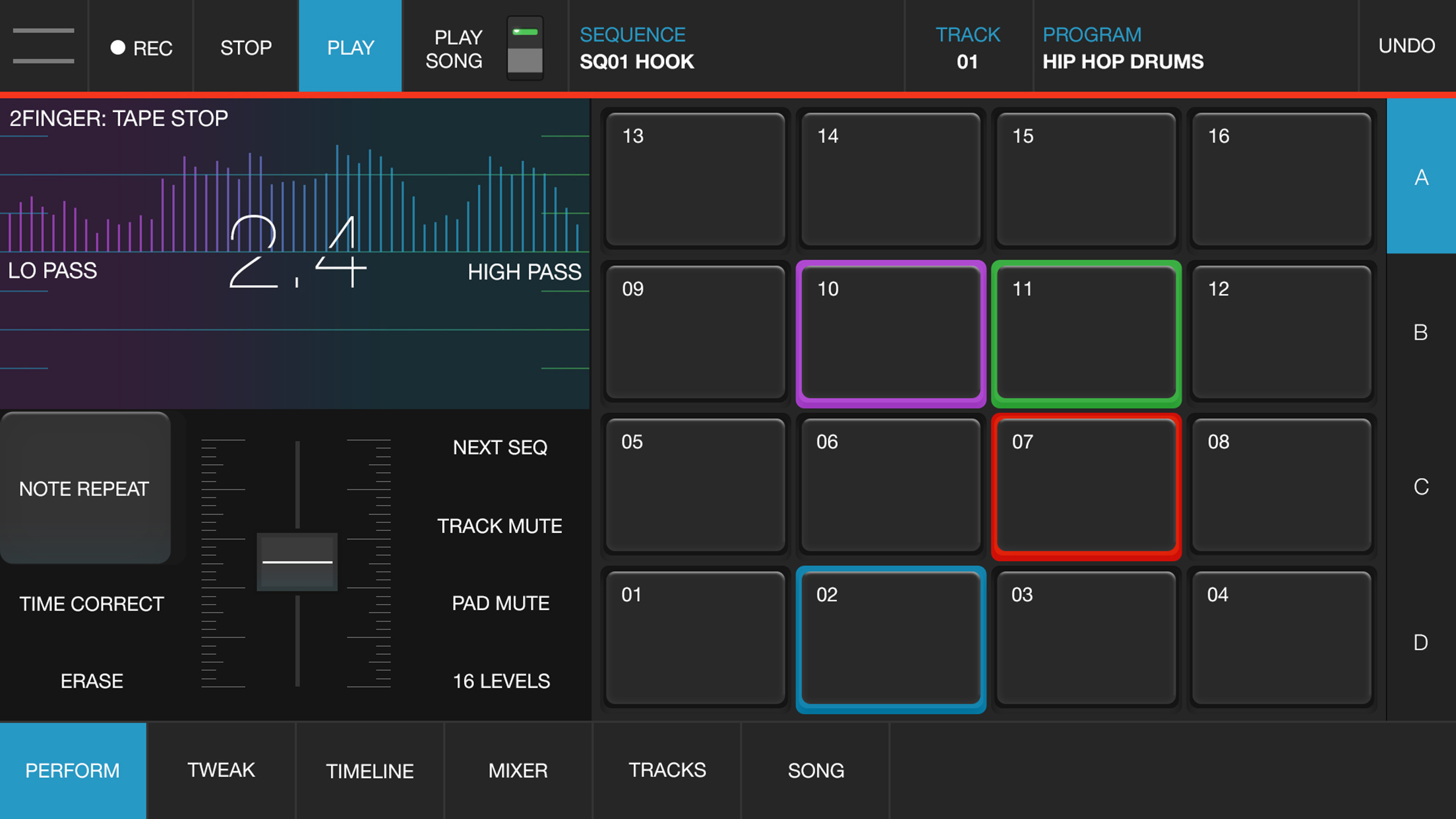Switch to the TIMELINE tab

coord(369,770)
